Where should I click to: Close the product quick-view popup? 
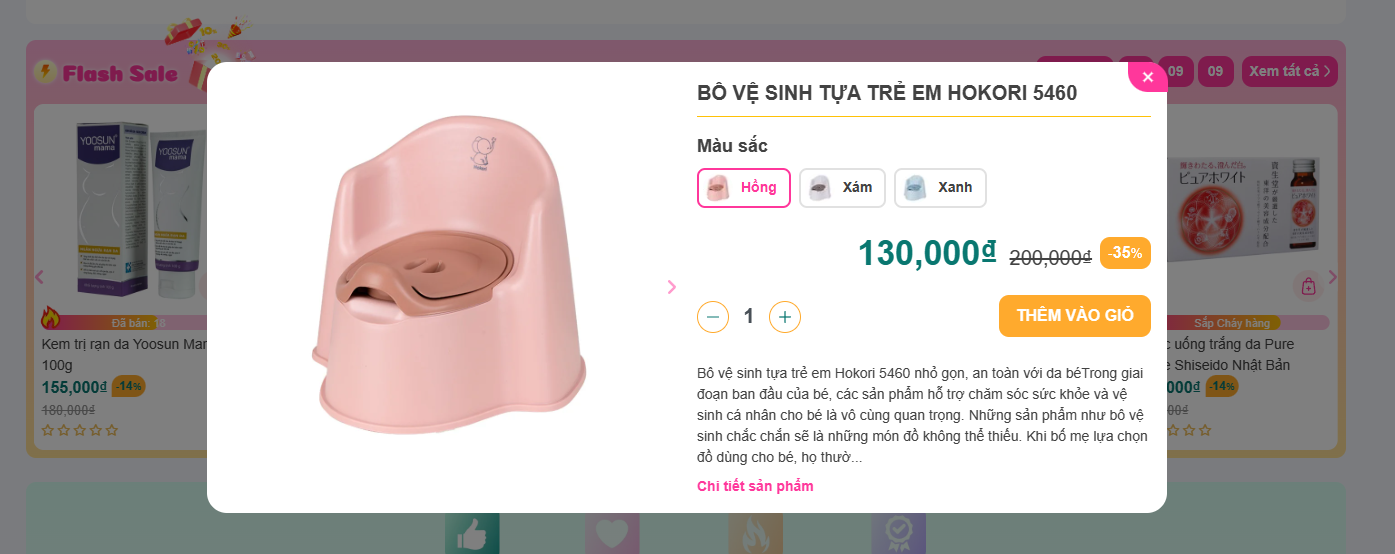point(1147,77)
